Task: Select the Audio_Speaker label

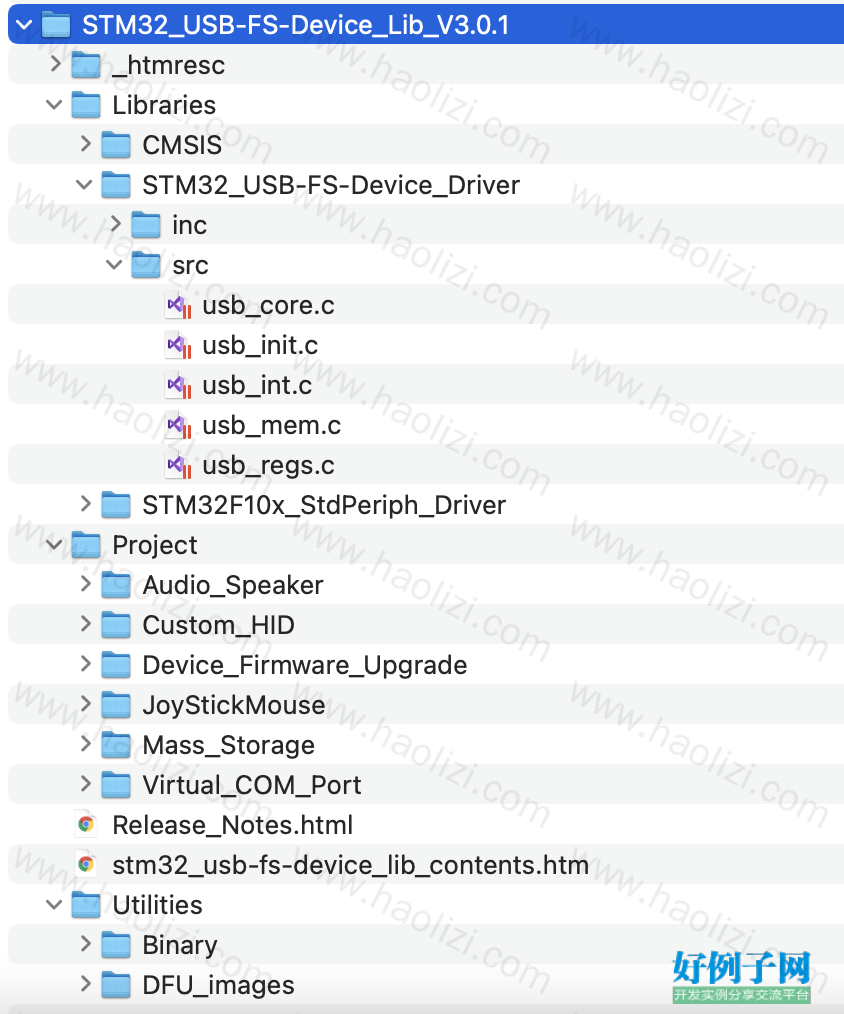Action: point(233,586)
